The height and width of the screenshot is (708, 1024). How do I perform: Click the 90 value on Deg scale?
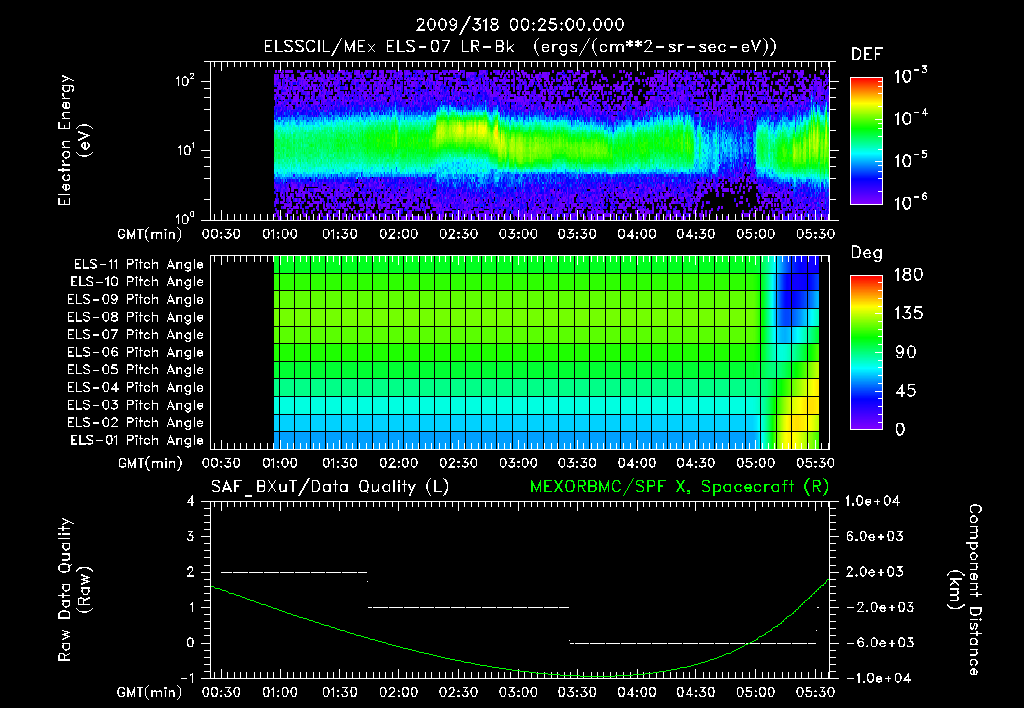(906, 352)
